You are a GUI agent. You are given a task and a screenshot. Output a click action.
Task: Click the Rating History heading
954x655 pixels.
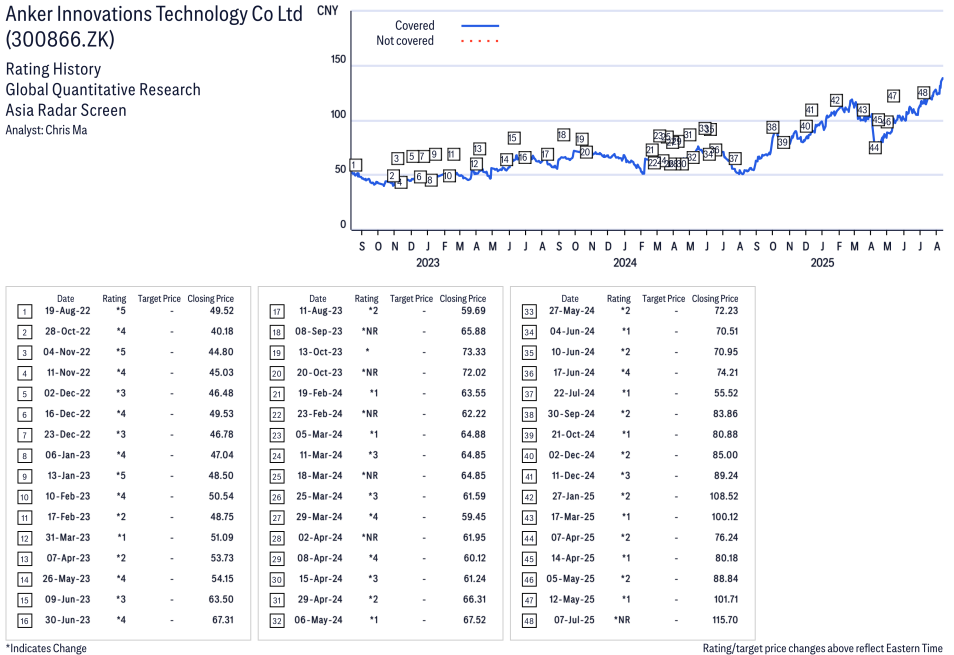point(54,69)
